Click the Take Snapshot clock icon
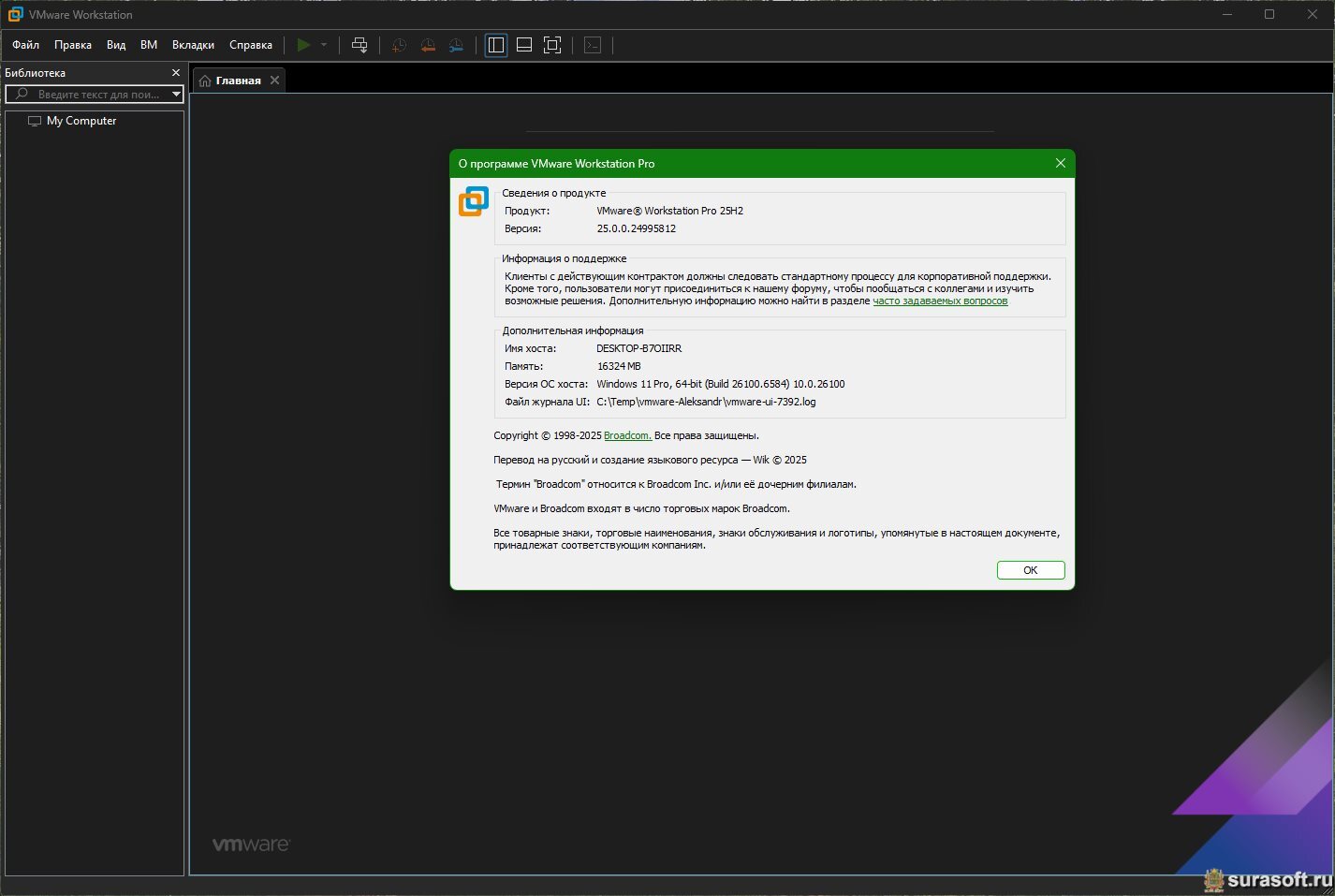Image resolution: width=1335 pixels, height=896 pixels. (x=399, y=45)
